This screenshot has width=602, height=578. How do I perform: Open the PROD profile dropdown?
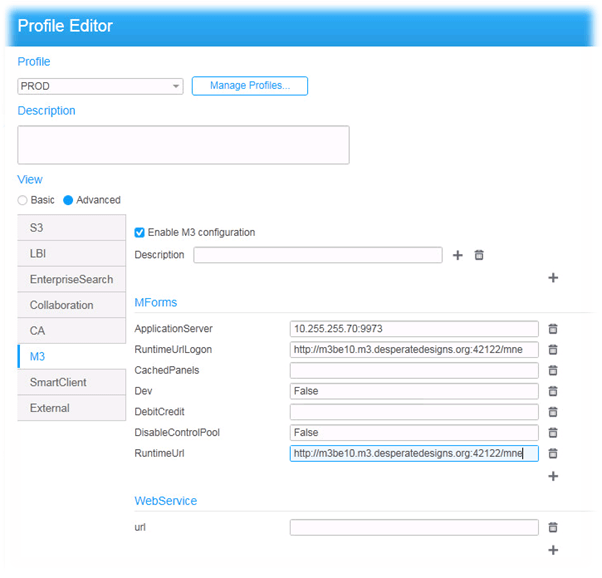100,86
